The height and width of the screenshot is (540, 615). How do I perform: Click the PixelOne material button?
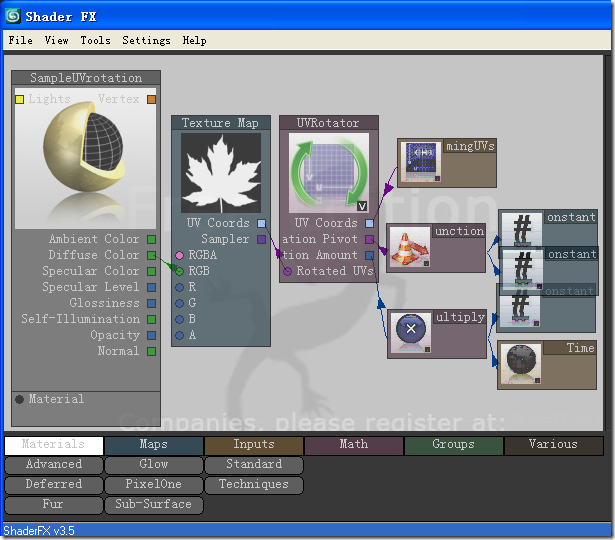tap(154, 485)
